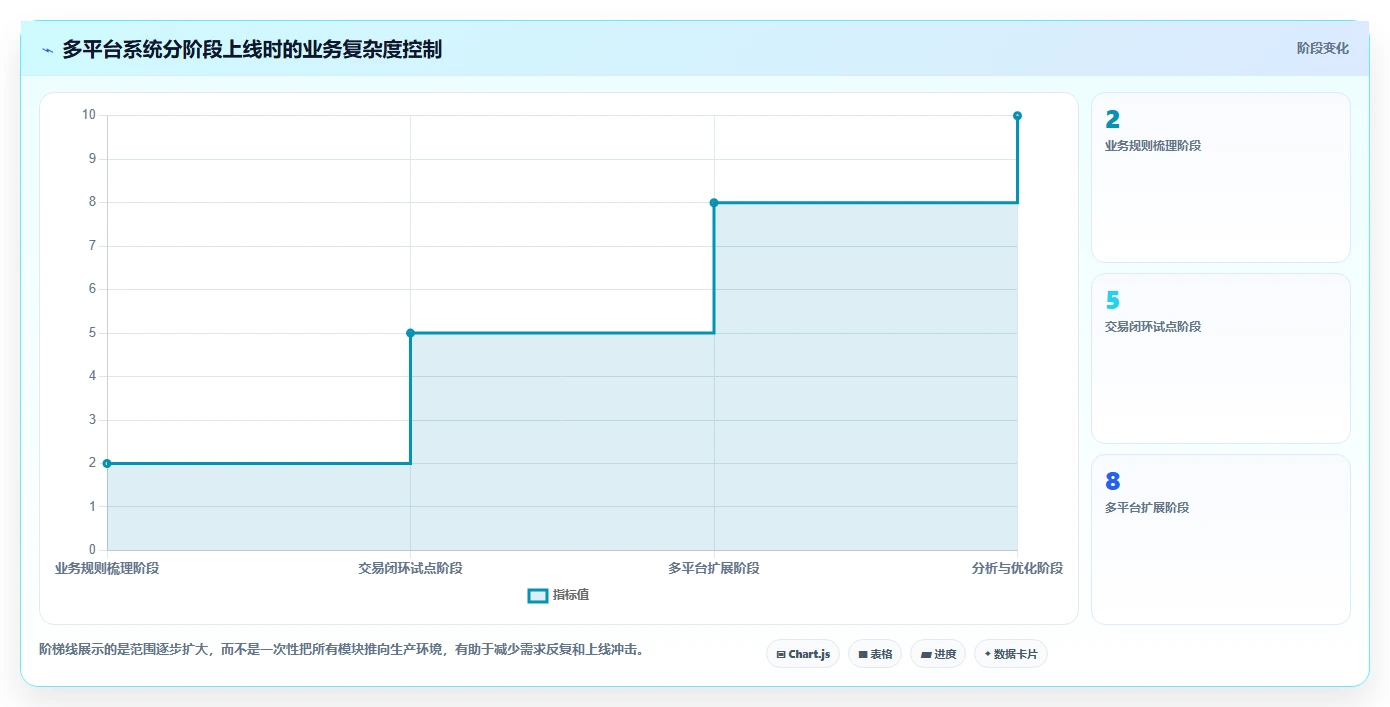Image resolution: width=1390 pixels, height=707 pixels.
Task: Toggle the 指标值 legend item
Action: click(558, 595)
